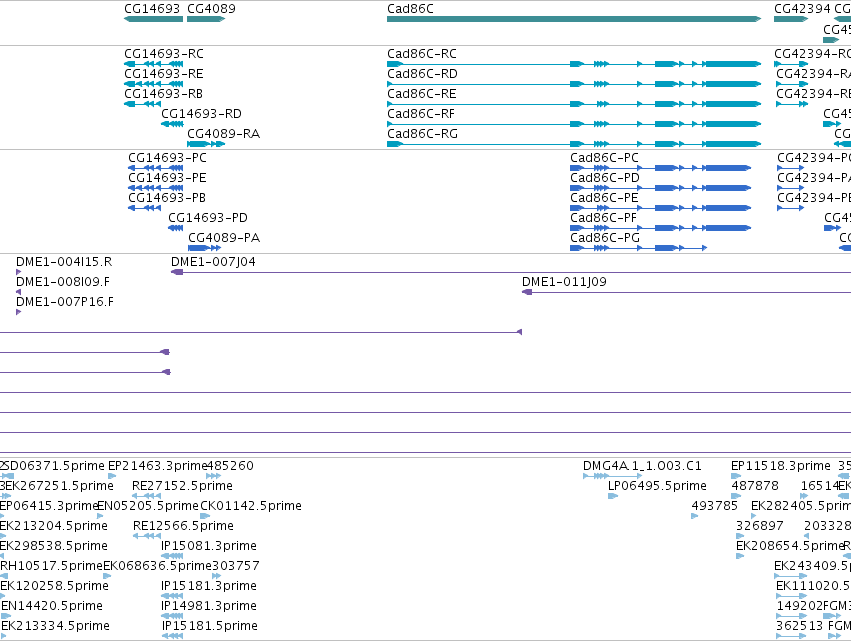Click the Cad86C-PE protein label
This screenshot has height=641, width=851.
click(x=604, y=198)
